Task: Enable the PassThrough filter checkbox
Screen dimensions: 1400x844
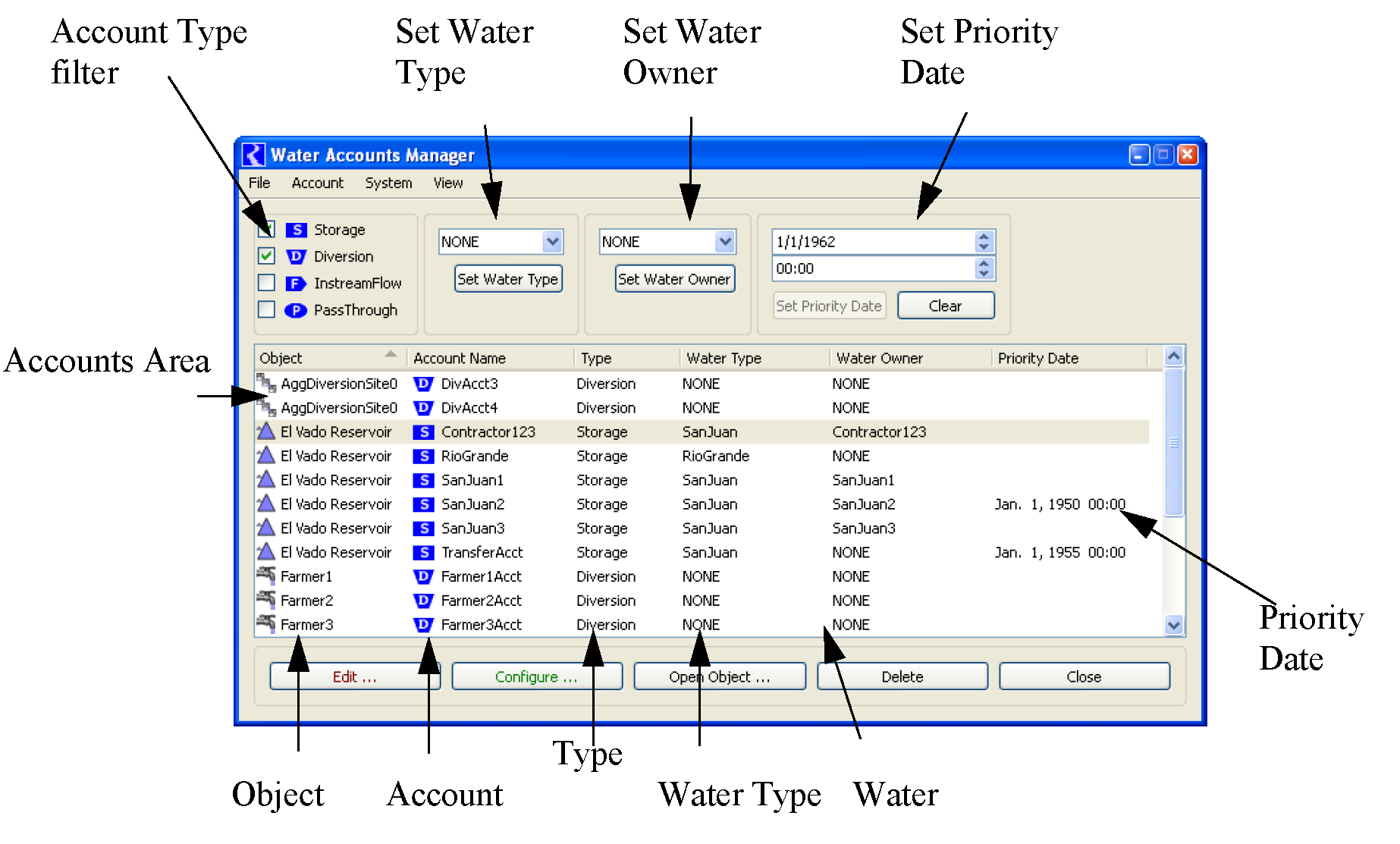Action: pos(266,309)
